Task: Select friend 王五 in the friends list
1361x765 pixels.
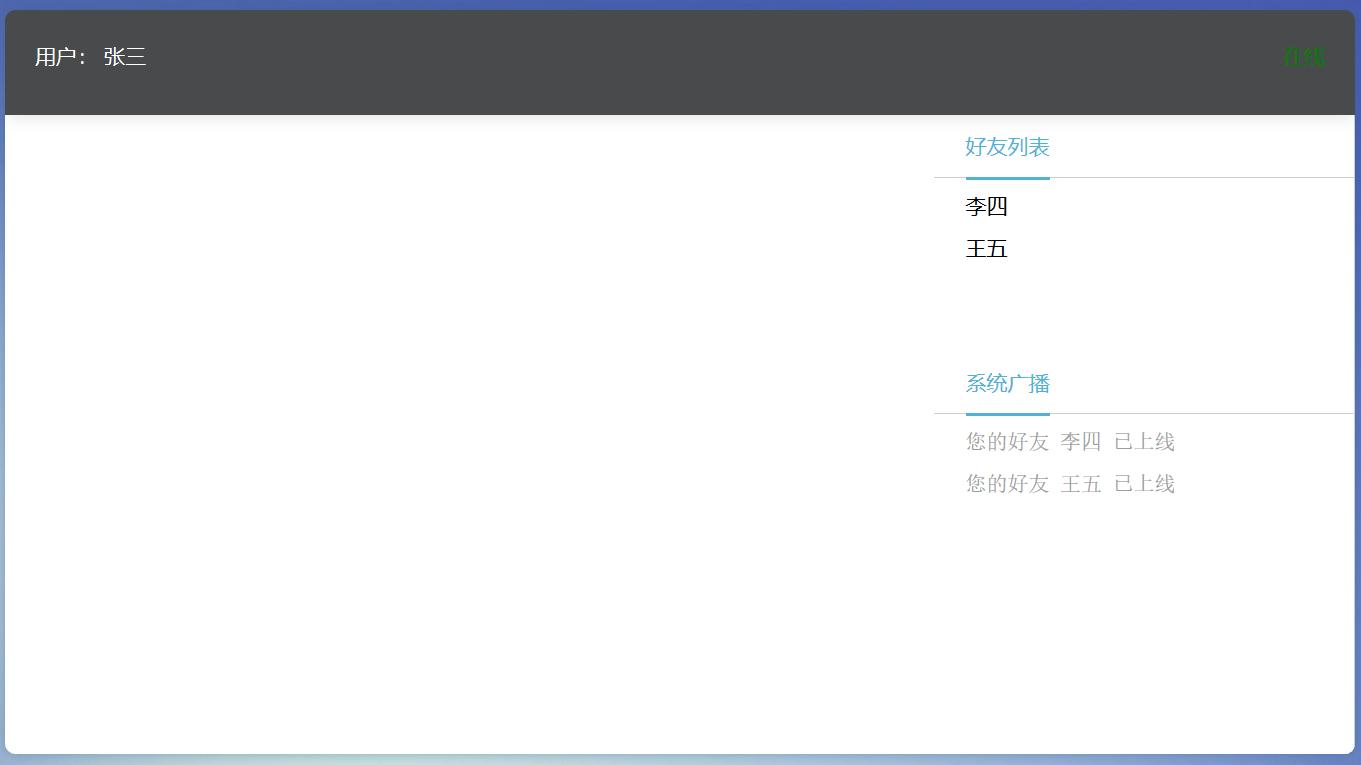Action: click(x=987, y=249)
